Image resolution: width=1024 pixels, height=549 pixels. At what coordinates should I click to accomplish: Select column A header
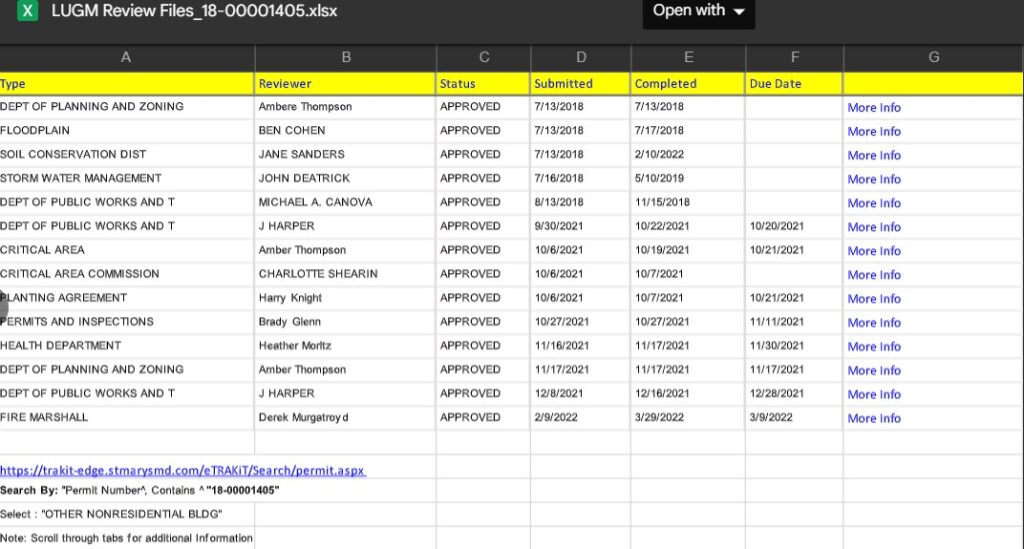tap(126, 57)
